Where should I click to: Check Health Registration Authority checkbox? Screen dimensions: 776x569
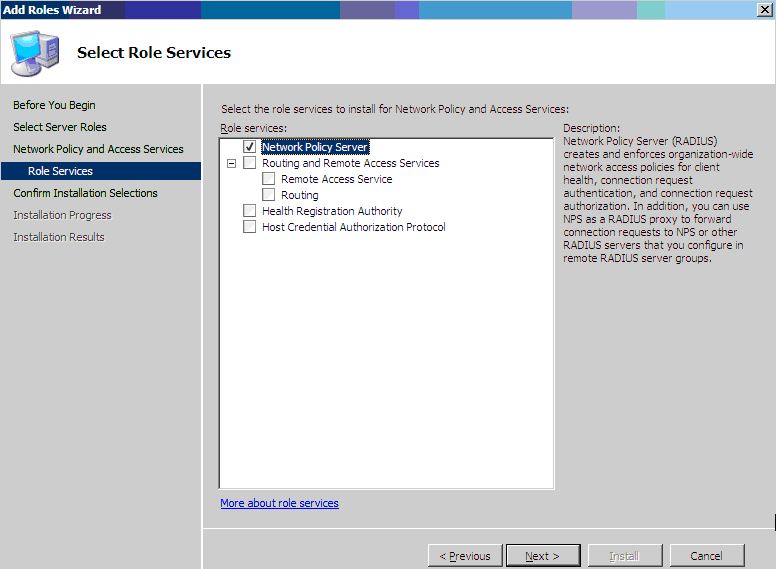tap(249, 211)
